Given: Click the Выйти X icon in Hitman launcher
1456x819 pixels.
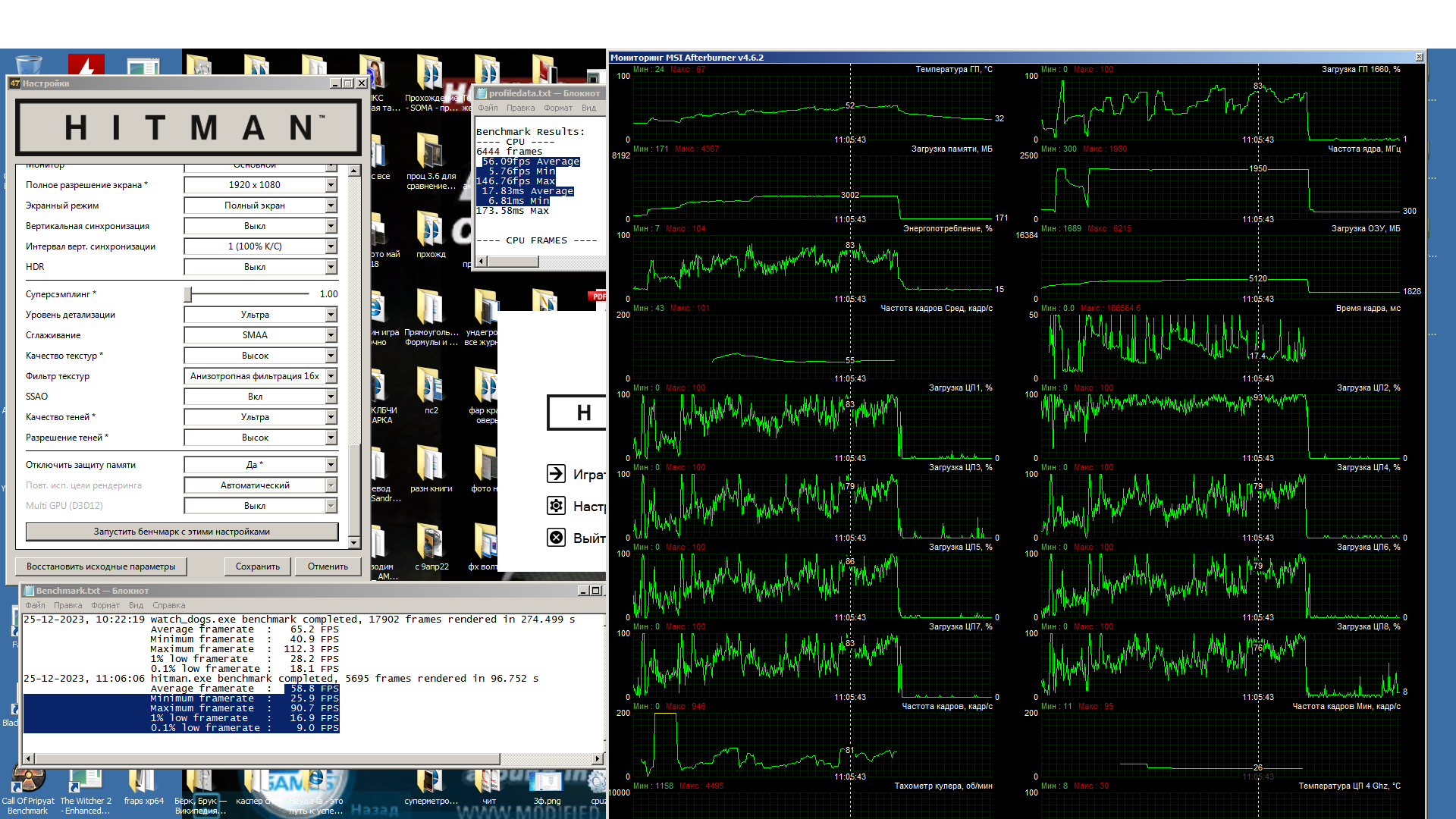Looking at the screenshot, I should [556, 538].
